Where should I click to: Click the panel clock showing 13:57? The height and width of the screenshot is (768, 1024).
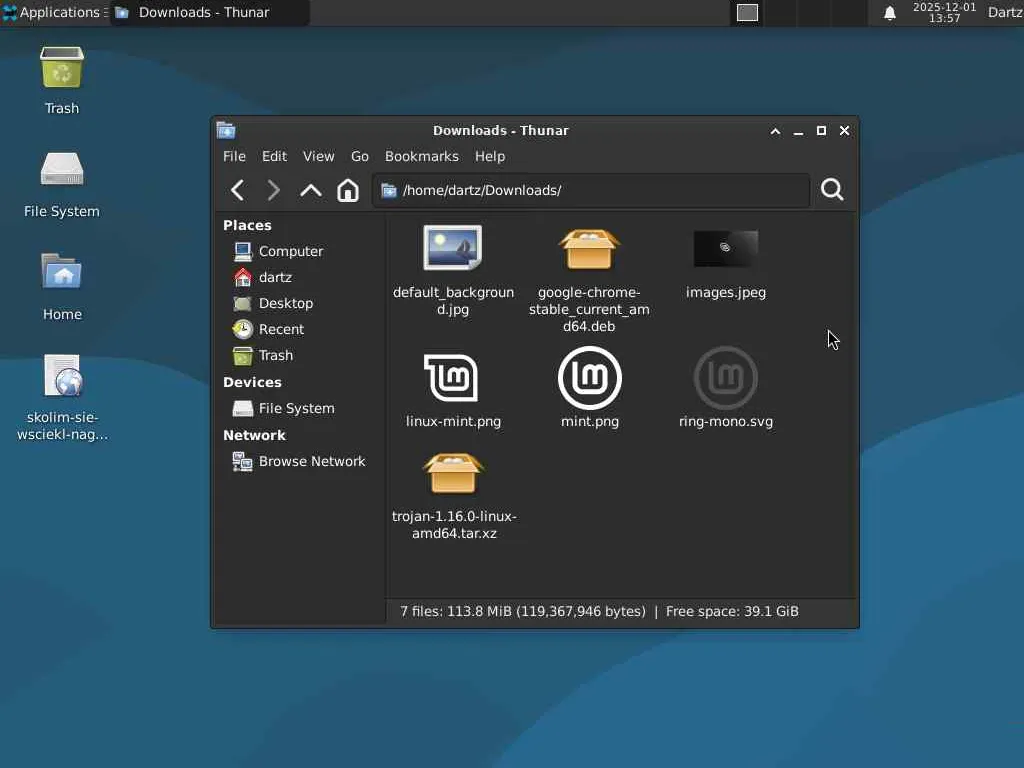coord(944,12)
